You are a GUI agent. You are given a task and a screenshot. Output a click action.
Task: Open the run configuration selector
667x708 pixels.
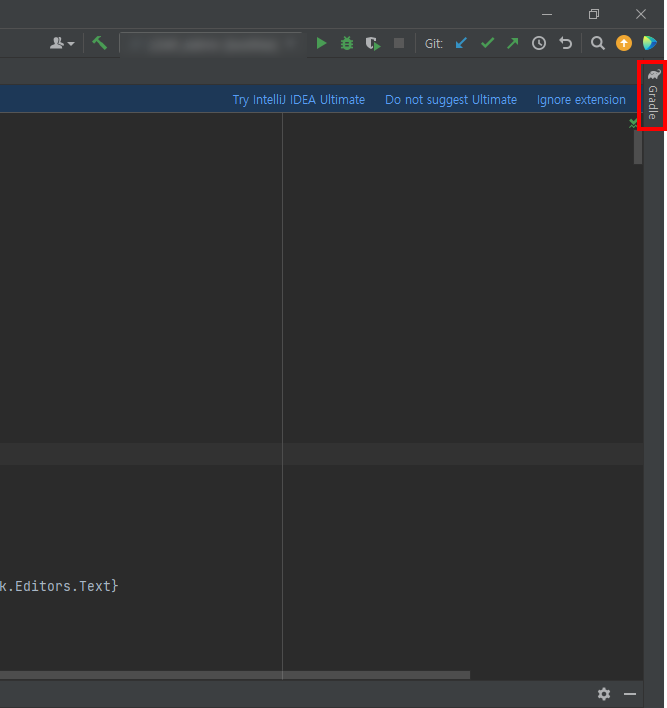pyautogui.click(x=213, y=44)
